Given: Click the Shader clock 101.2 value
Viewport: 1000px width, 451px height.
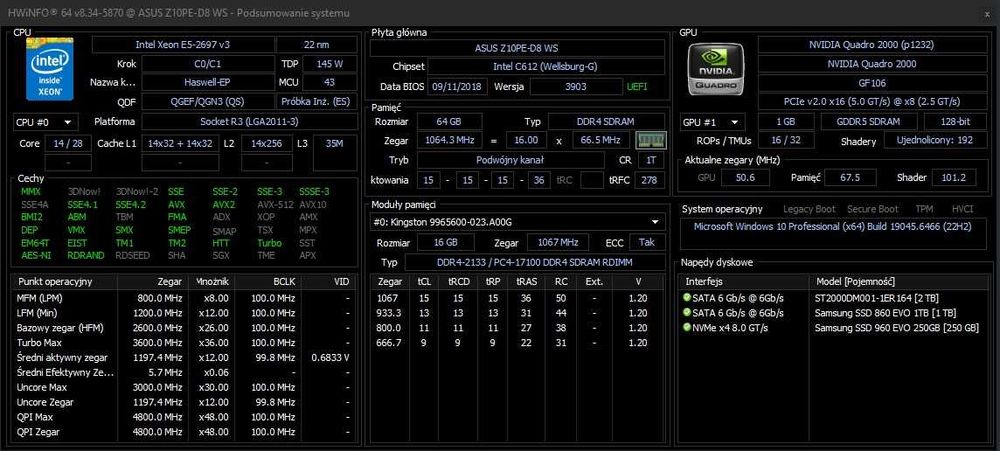Looking at the screenshot, I should pyautogui.click(x=953, y=177).
